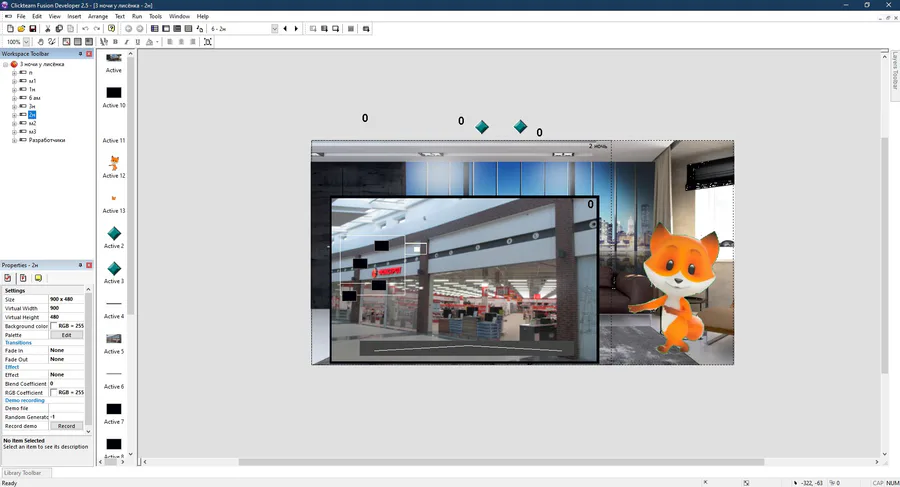Go to next frame arrow
The image size is (900, 487).
[x=296, y=29]
